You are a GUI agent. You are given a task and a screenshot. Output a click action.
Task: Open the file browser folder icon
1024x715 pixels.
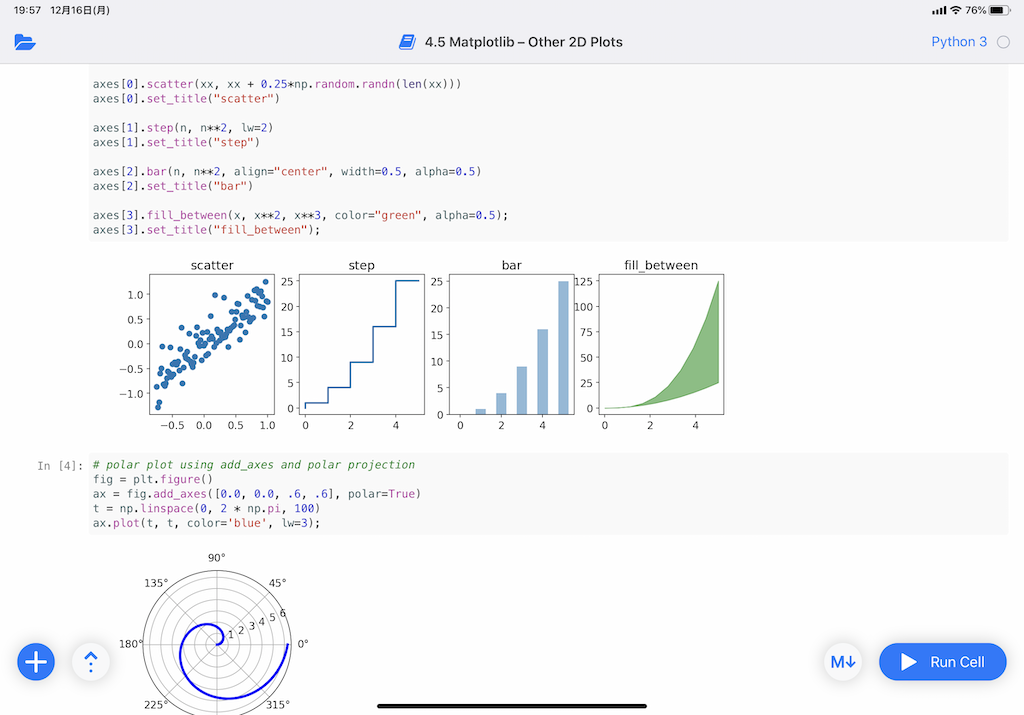[x=25, y=42]
